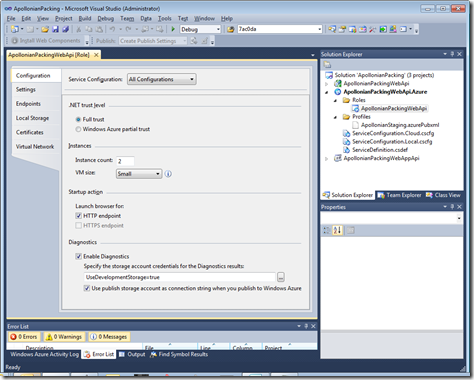Switch to the Virtual Network side tab
474x380 pixels.
[x=35, y=147]
